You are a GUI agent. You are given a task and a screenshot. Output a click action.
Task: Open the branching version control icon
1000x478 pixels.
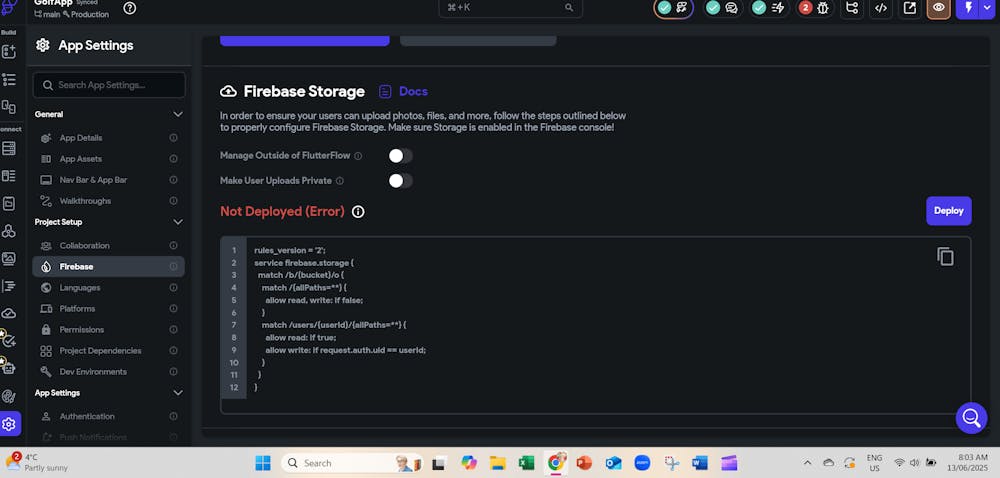(x=852, y=8)
